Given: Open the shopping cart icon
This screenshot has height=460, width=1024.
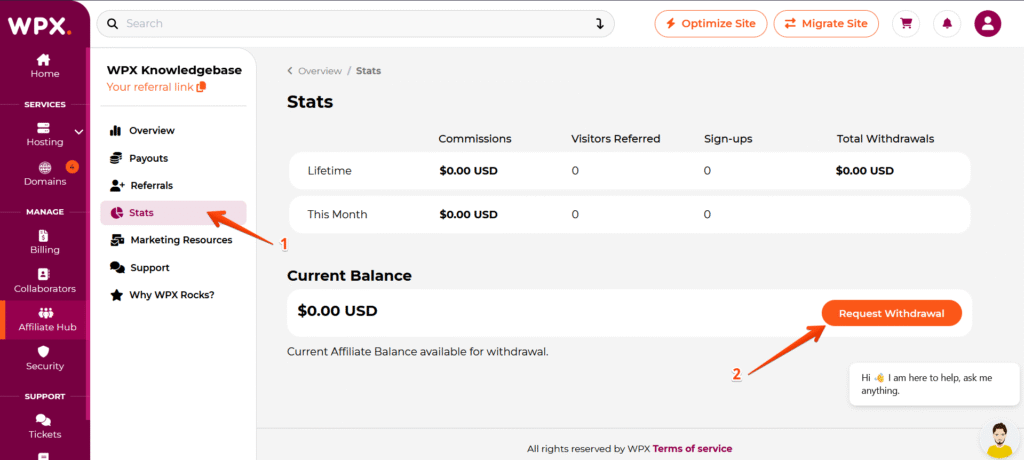Looking at the screenshot, I should tap(907, 23).
